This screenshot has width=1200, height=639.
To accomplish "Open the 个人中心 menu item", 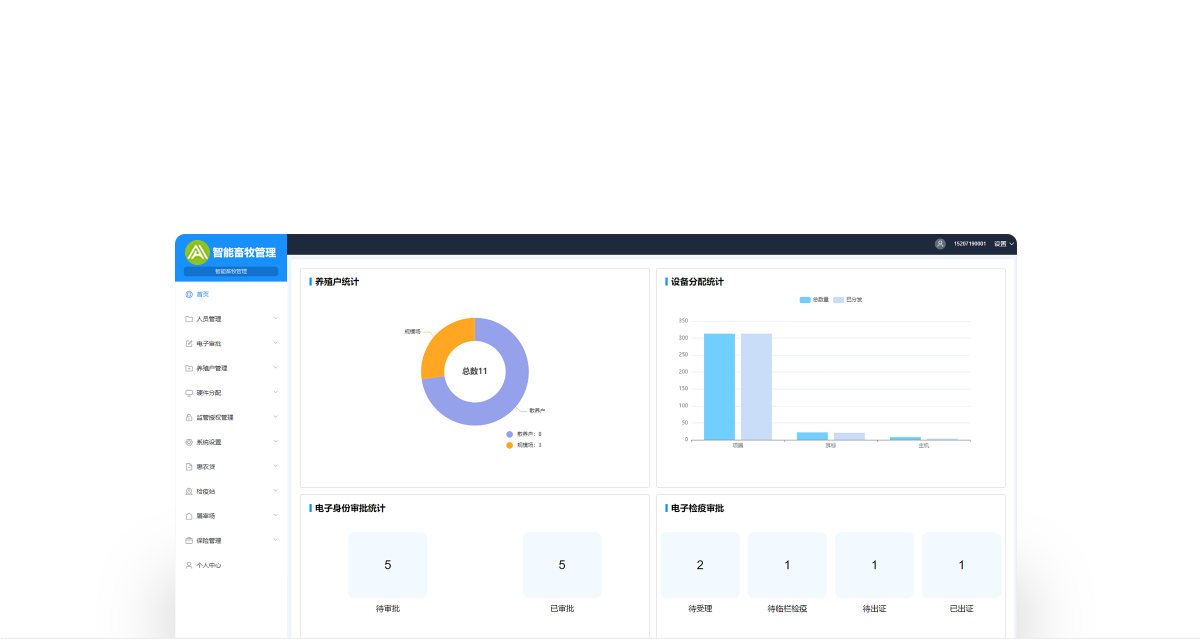I will tap(208, 565).
